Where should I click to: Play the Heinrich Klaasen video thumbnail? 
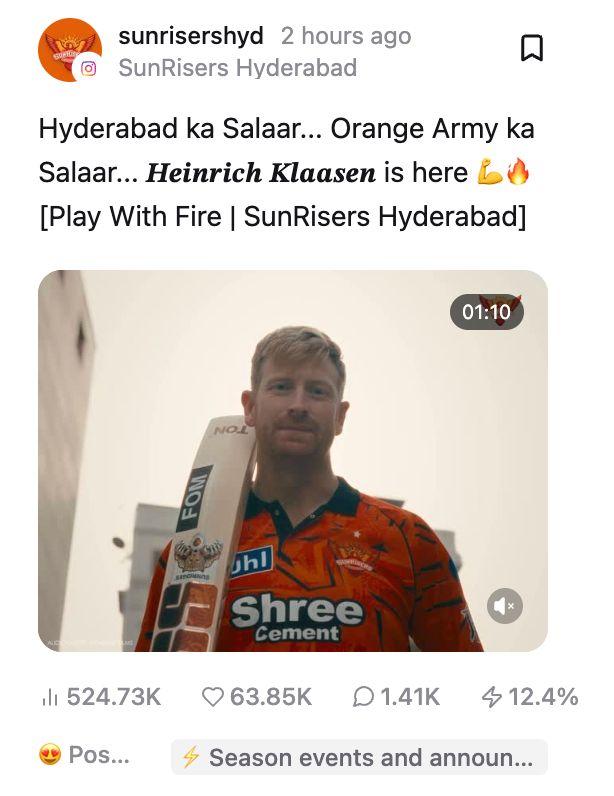292,461
